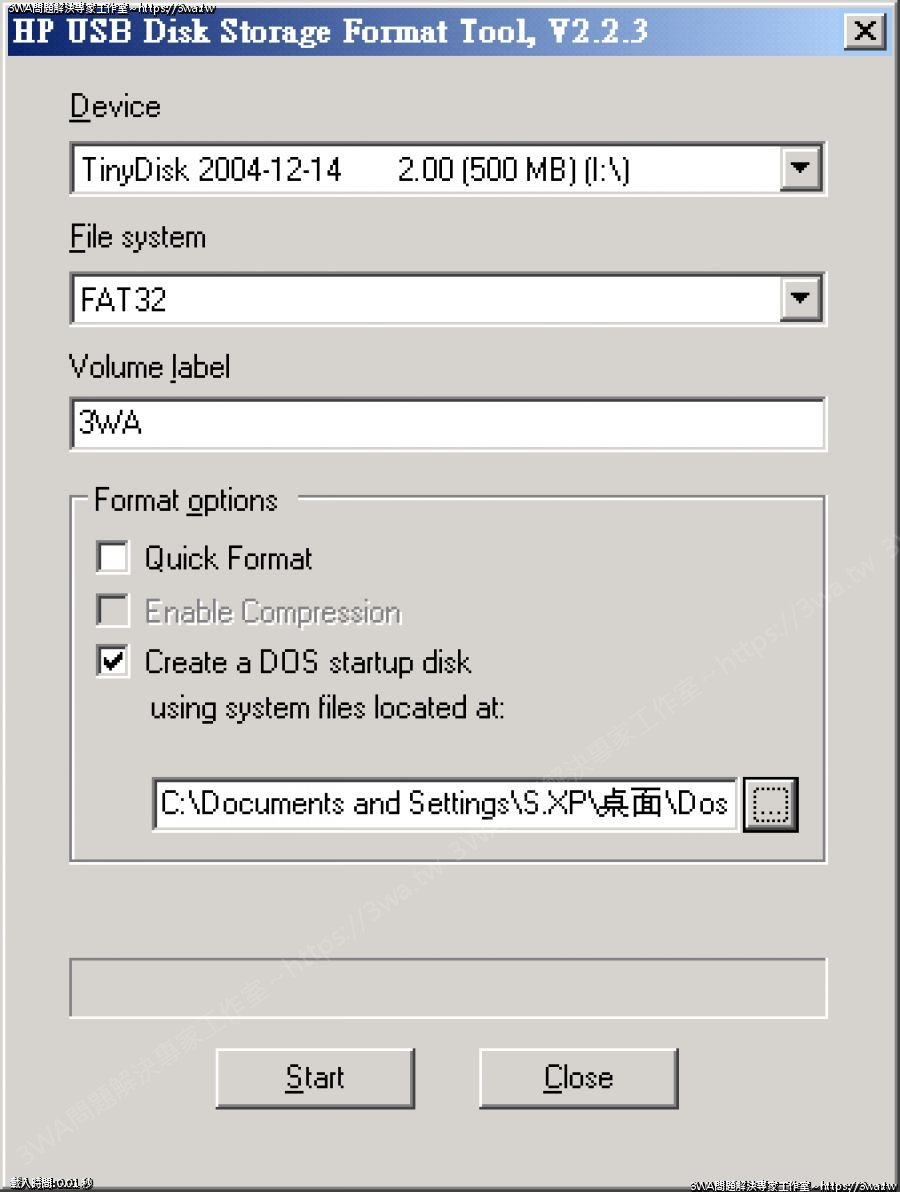900x1192 pixels.
Task: Enable the Quick Format checkbox
Action: [113, 557]
